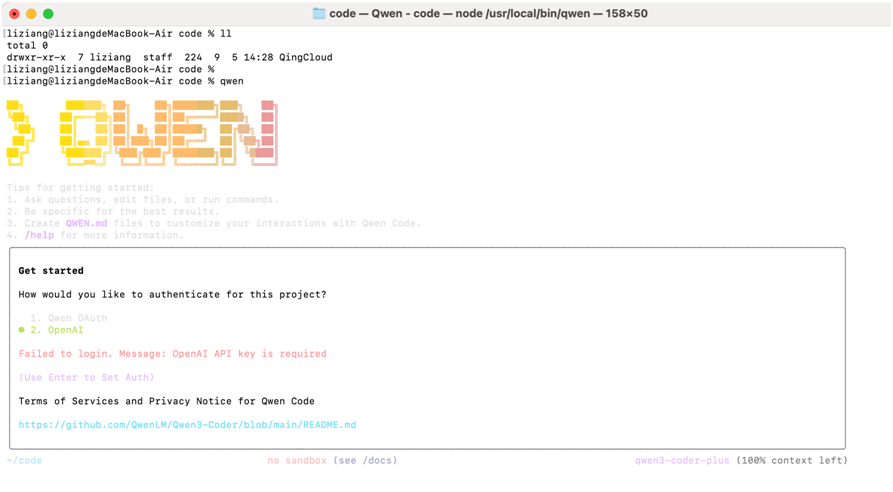
Task: Click the '(Use Enter to Set Auth)' hint
Action: pos(86,377)
